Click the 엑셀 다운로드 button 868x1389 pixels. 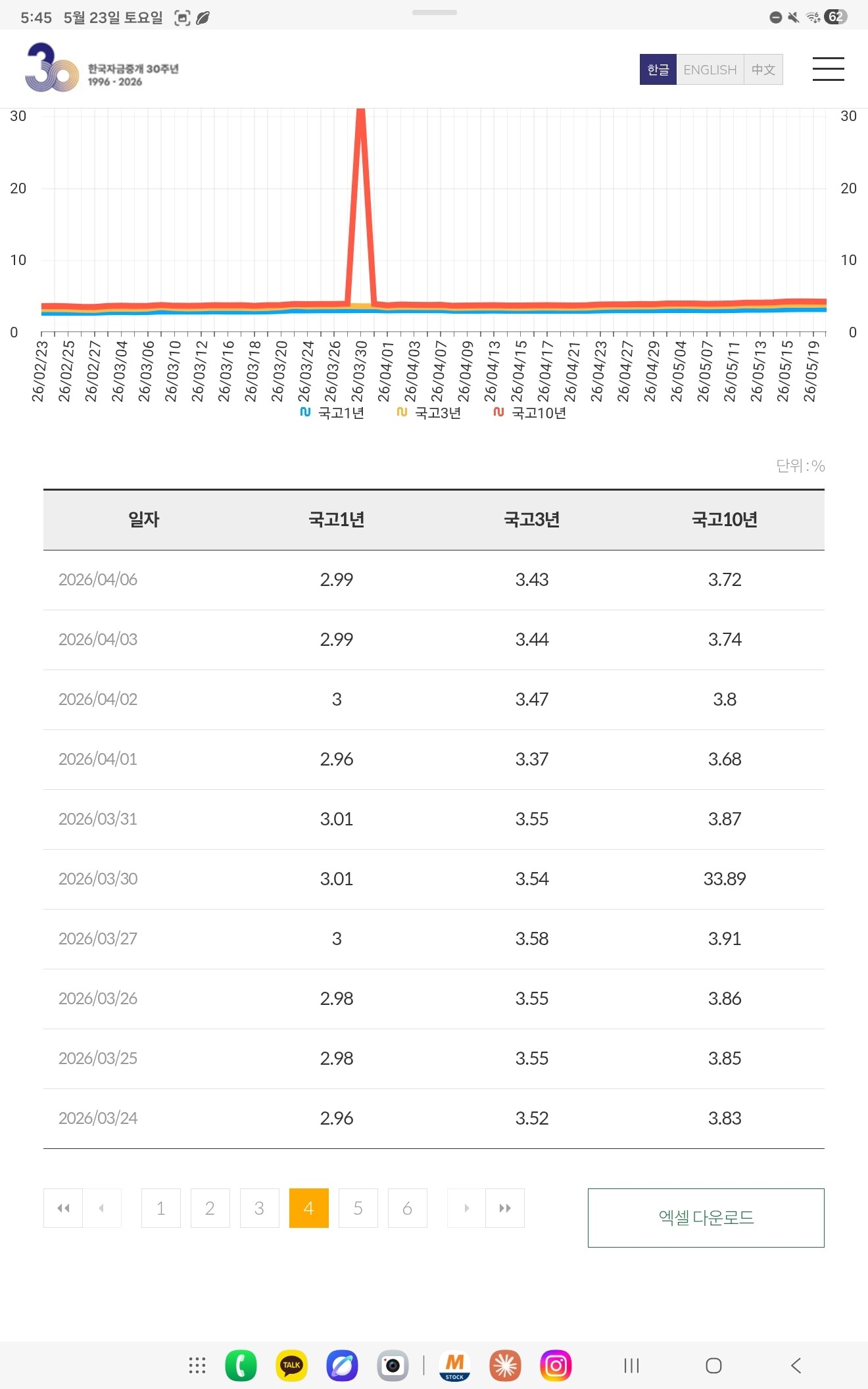(x=706, y=1218)
